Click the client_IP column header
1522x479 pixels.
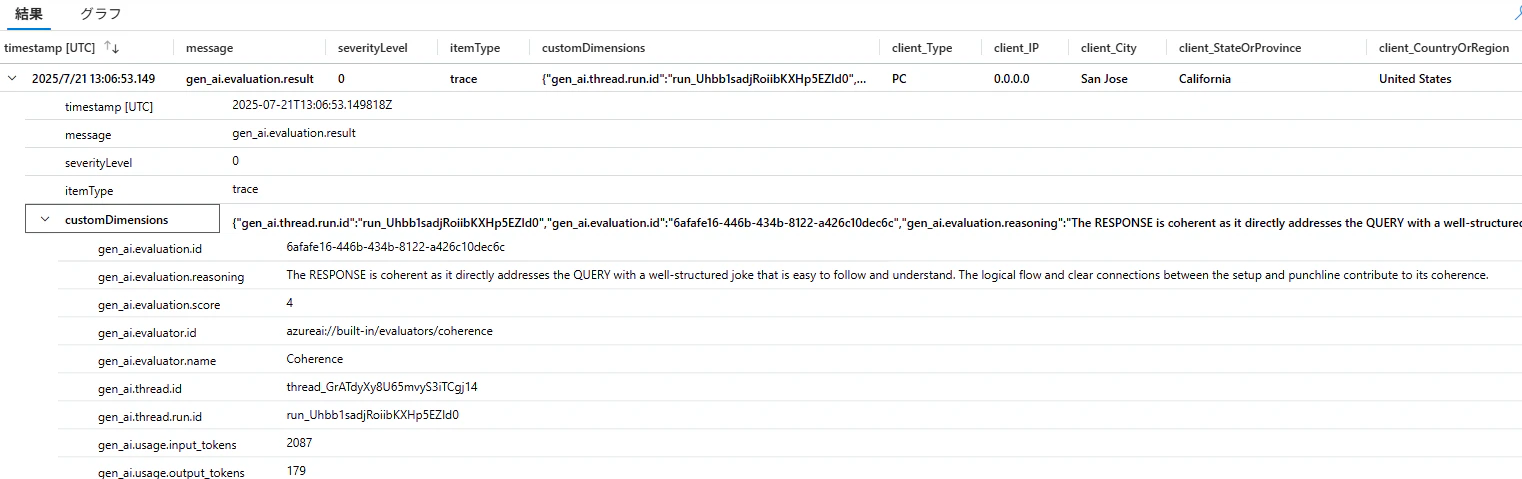point(1016,48)
